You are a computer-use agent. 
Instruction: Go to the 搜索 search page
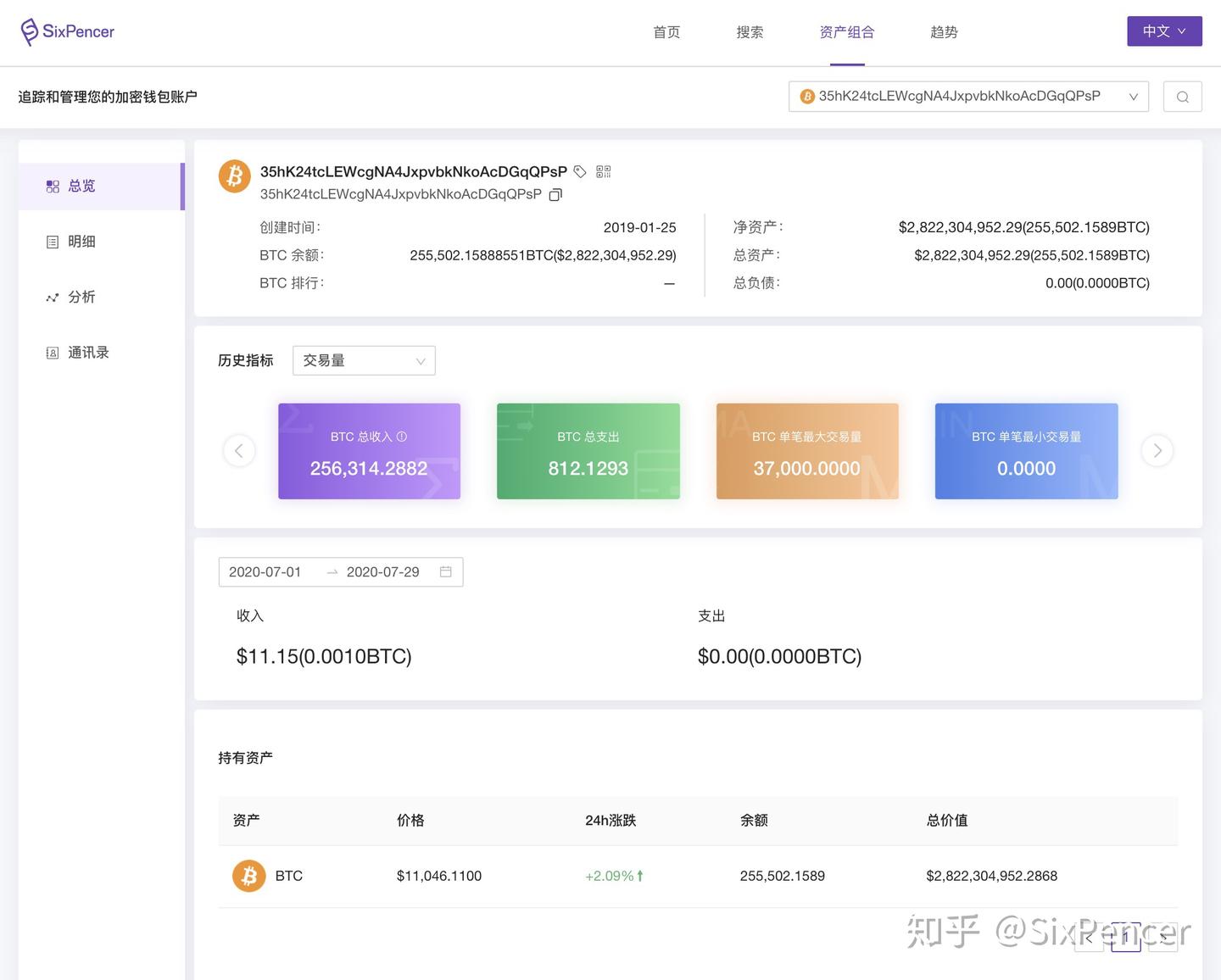[x=750, y=32]
